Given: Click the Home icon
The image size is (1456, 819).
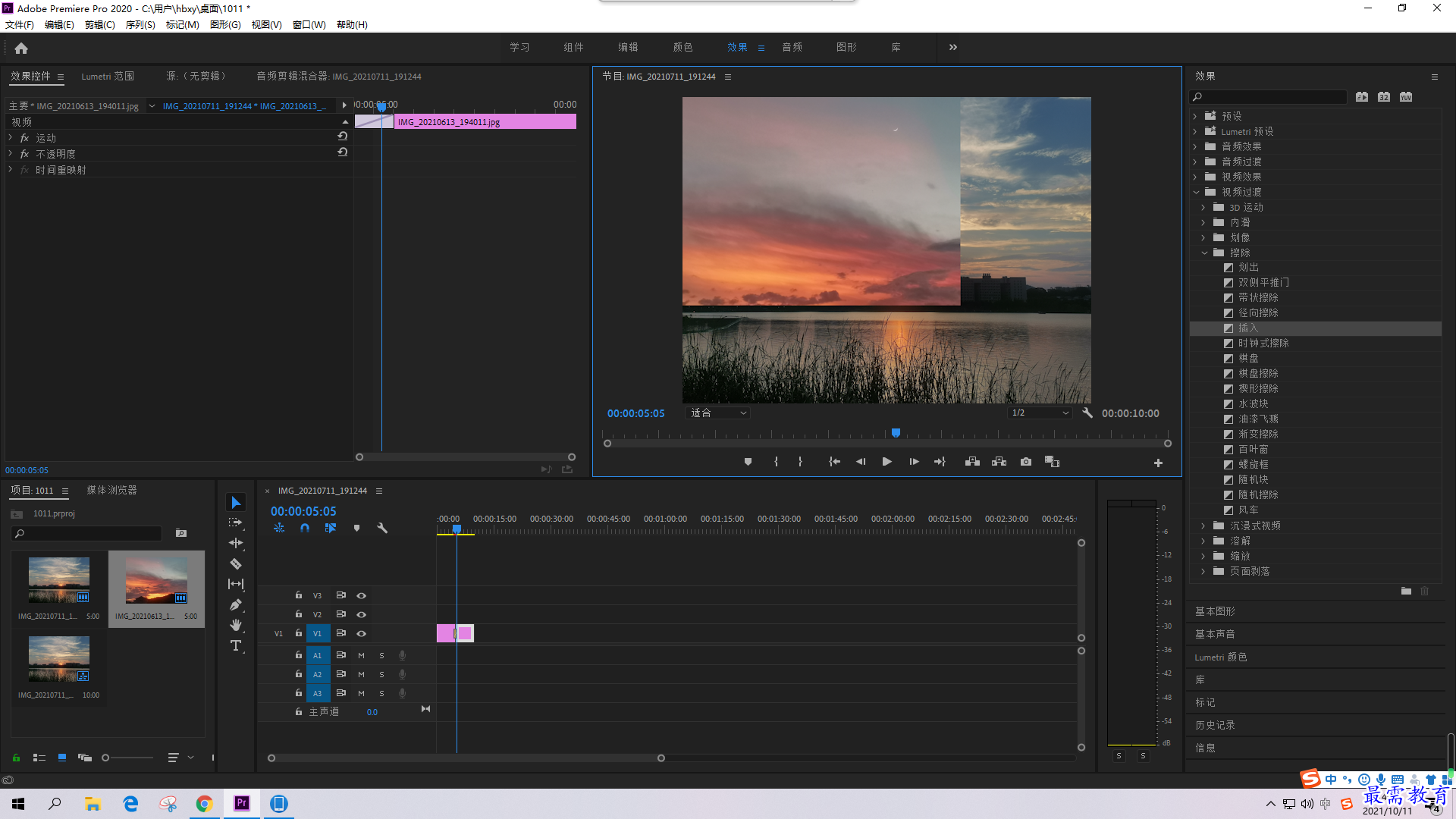Looking at the screenshot, I should [x=21, y=48].
